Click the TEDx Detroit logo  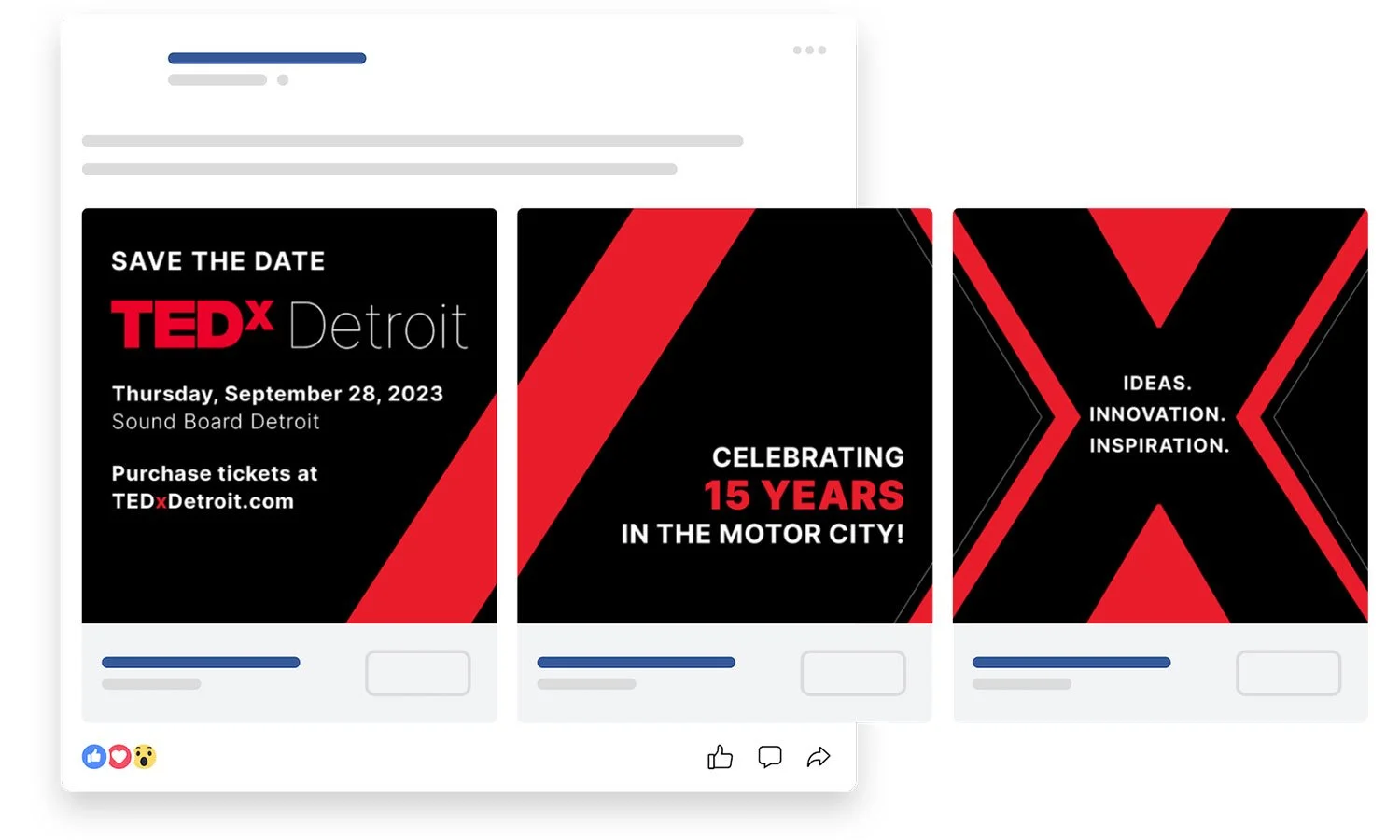[x=288, y=325]
